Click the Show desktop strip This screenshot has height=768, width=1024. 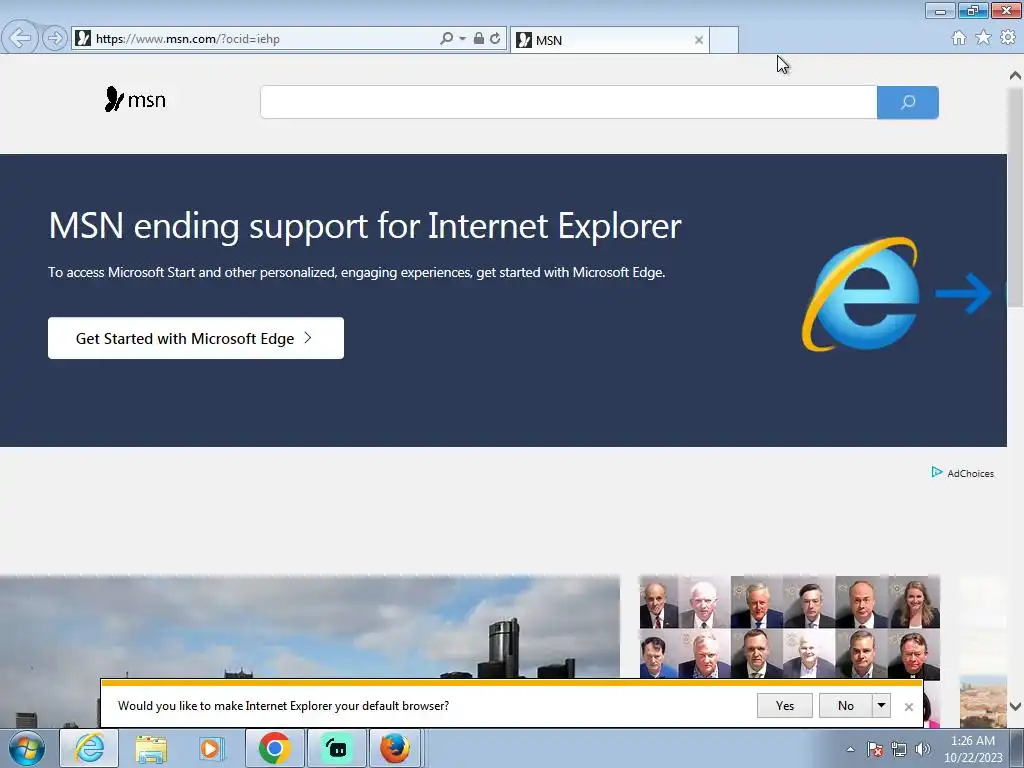(1017, 749)
